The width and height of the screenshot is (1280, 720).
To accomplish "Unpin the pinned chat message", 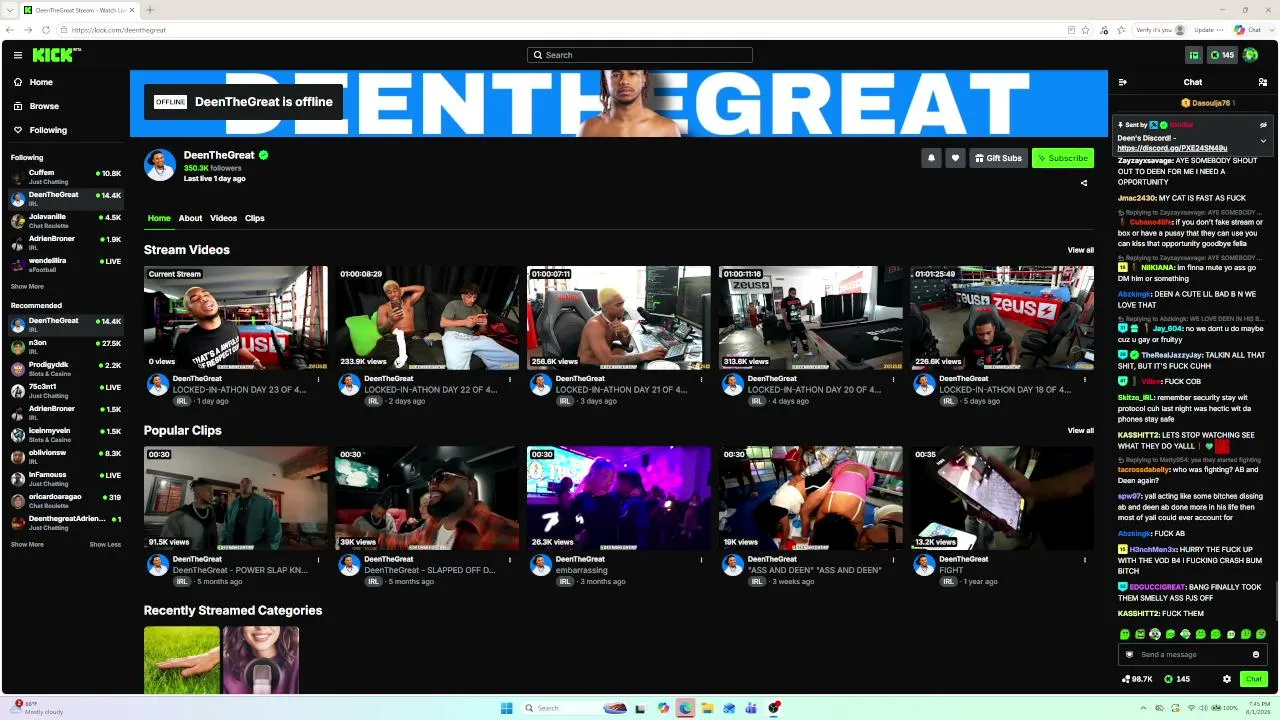I will (x=1263, y=125).
